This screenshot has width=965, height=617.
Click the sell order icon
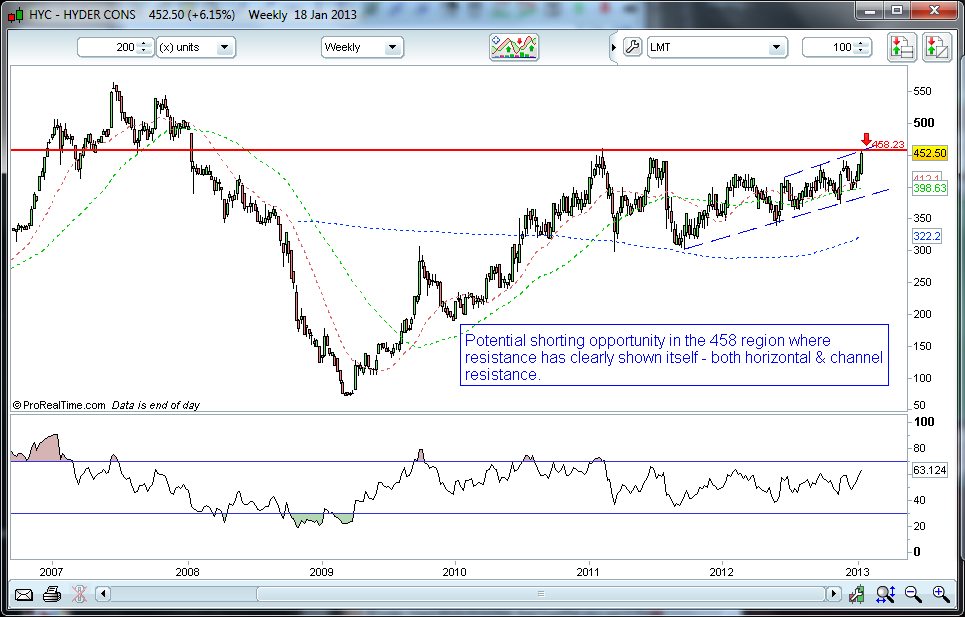[936, 47]
